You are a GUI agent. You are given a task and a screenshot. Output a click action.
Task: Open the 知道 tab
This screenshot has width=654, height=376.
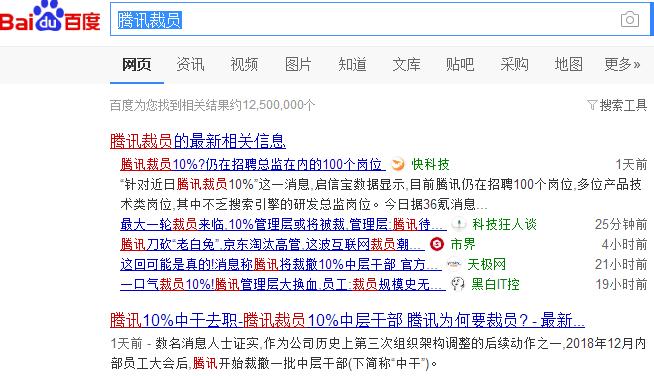tap(352, 65)
